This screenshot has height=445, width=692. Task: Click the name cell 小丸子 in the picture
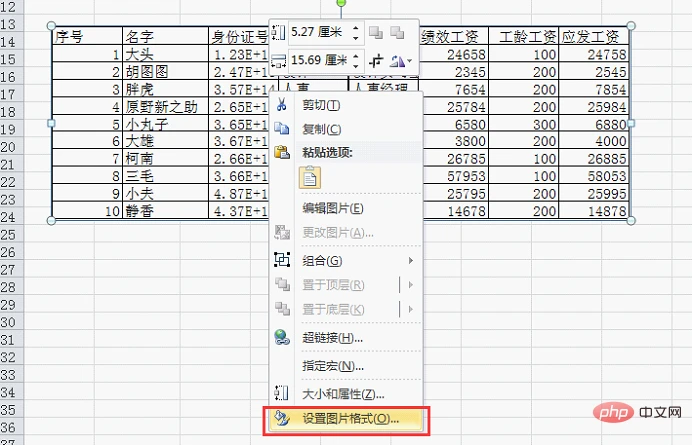147,124
